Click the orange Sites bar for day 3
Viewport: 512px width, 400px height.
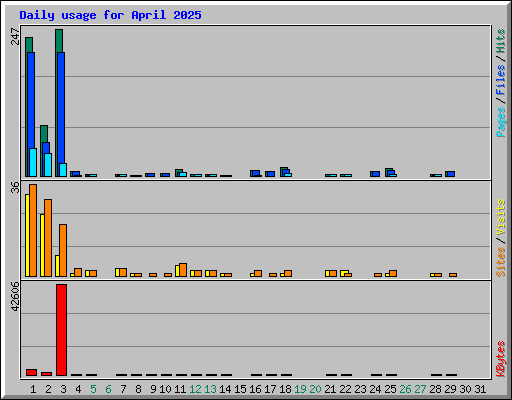click(63, 250)
